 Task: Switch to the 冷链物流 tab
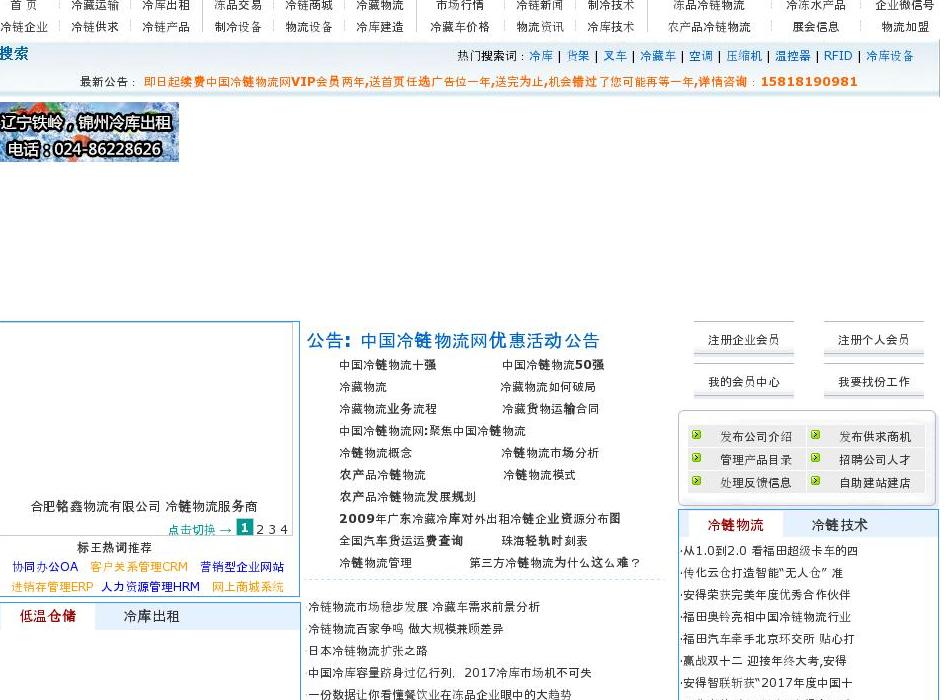(x=736, y=525)
